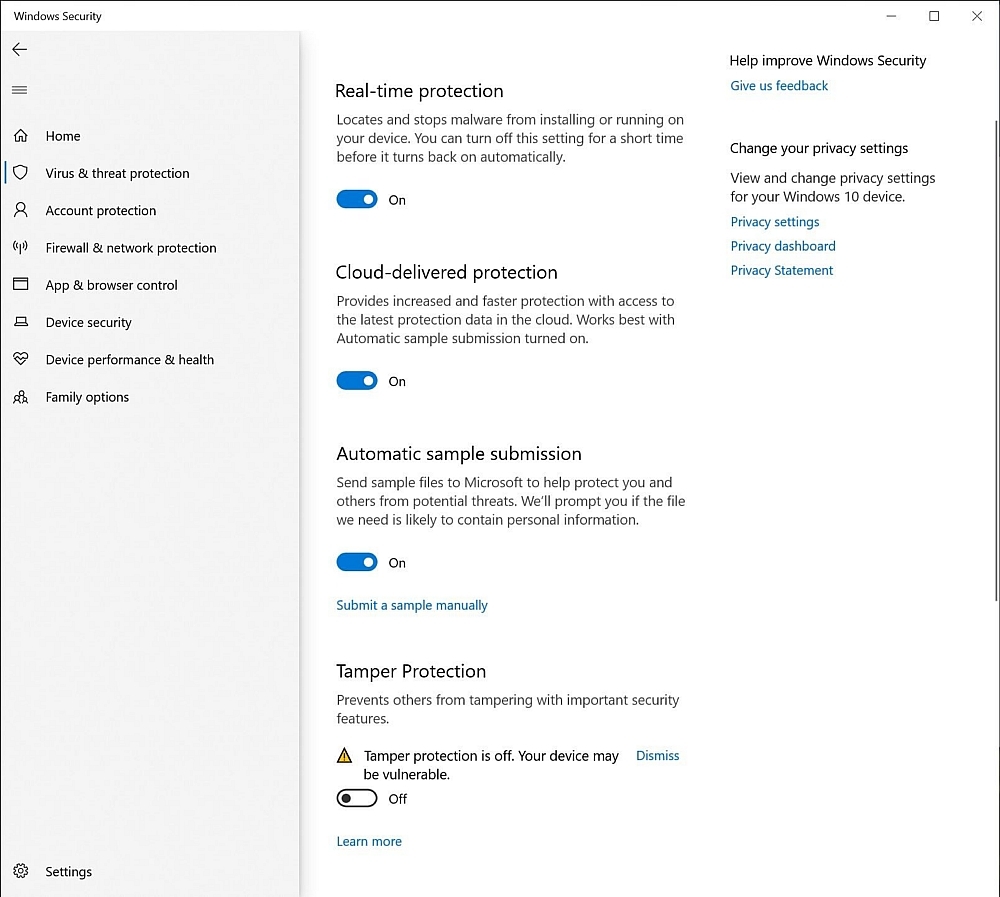Click the Give us feedback link
The width and height of the screenshot is (1000, 897).
click(x=779, y=86)
